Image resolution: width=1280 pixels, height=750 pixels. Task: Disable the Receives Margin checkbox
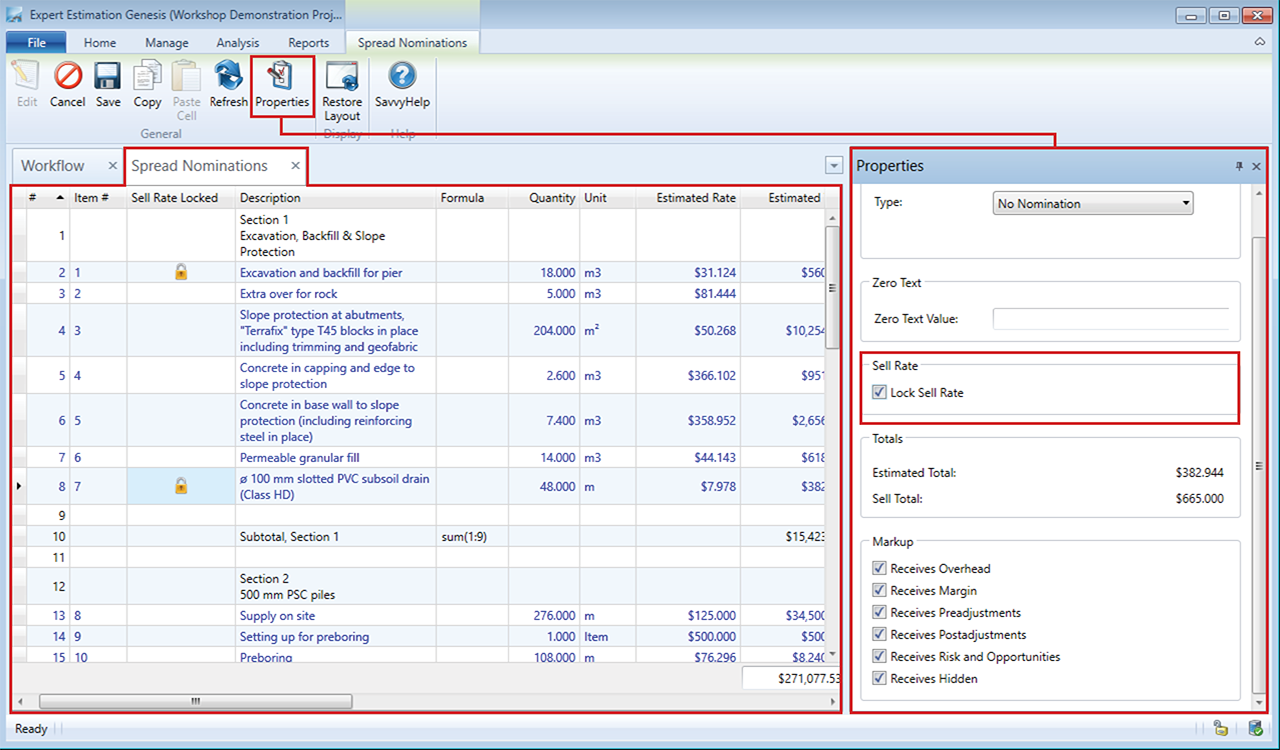(x=879, y=591)
